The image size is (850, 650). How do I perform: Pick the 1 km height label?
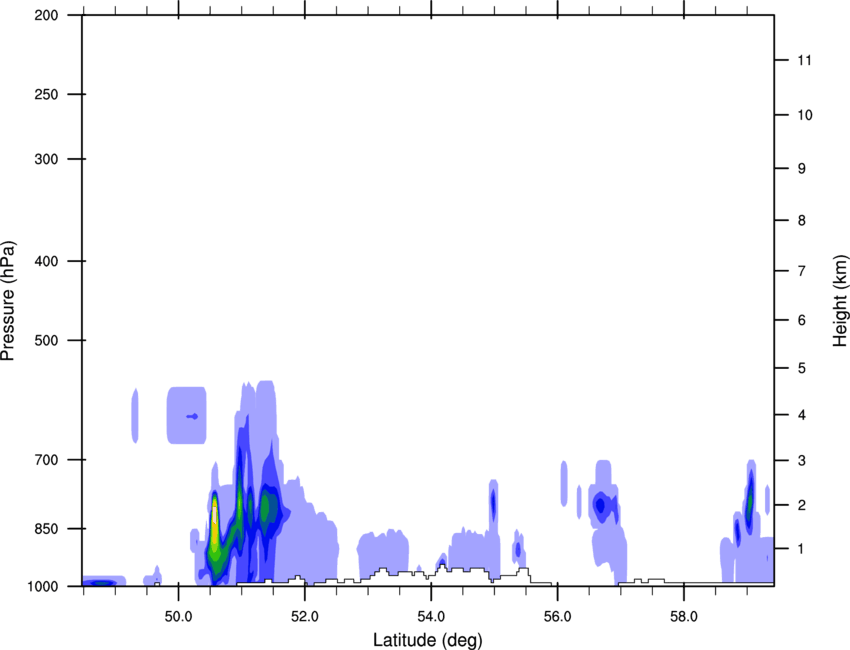click(802, 549)
